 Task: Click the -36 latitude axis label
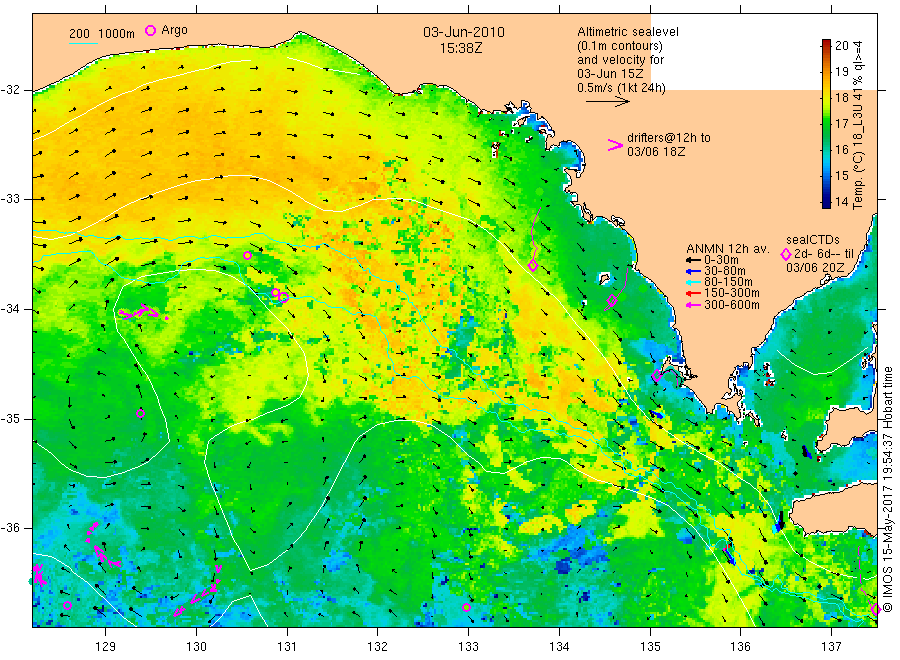tap(12, 528)
